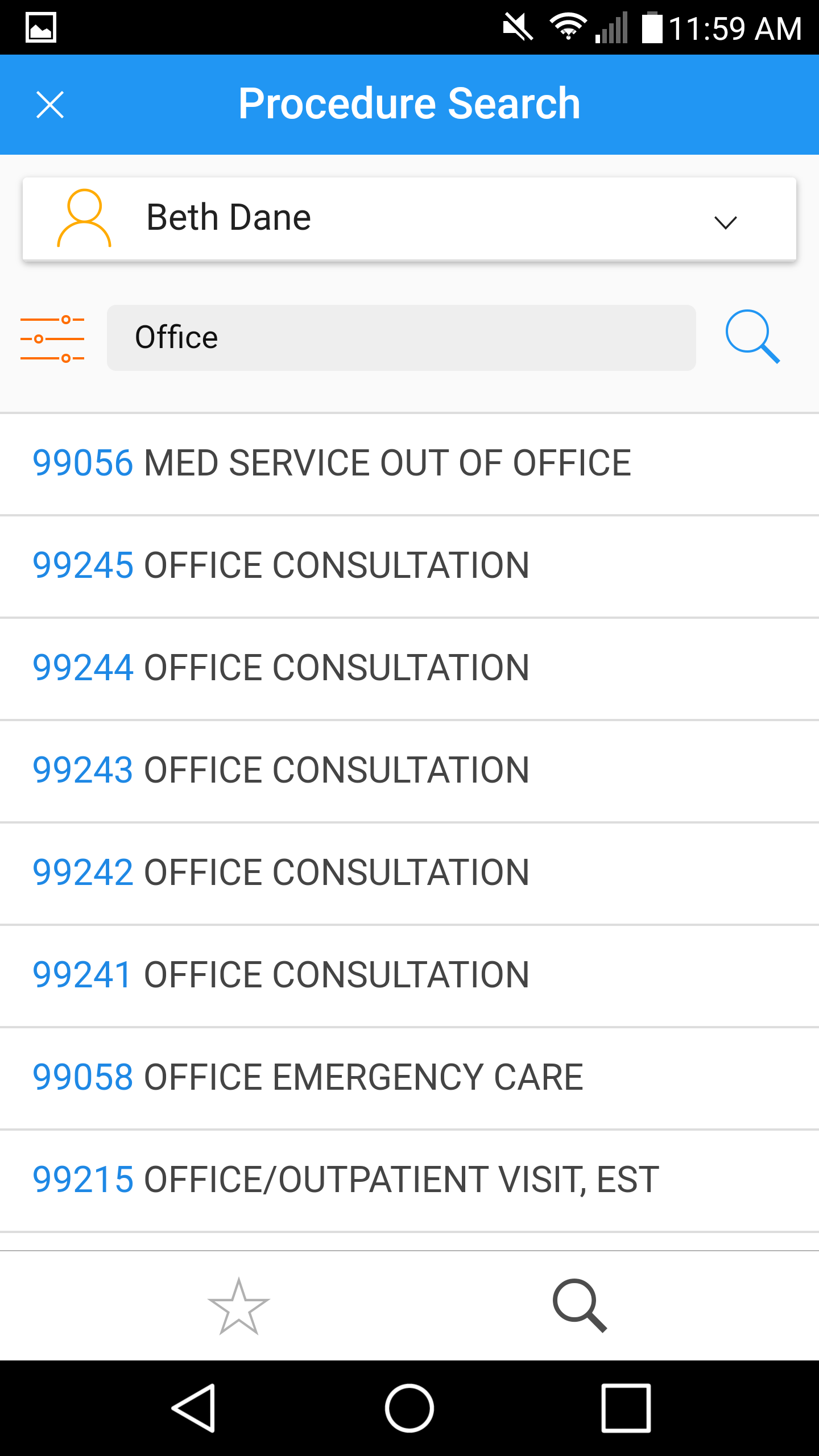The width and height of the screenshot is (819, 1456).
Task: Open 99242 OFFICE CONSULTATION result
Action: [409, 874]
